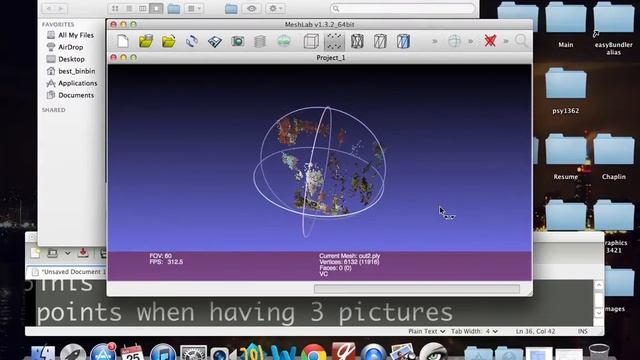Screen dimensions: 640x360
Task: Click the Finder search field
Action: pos(402,9)
